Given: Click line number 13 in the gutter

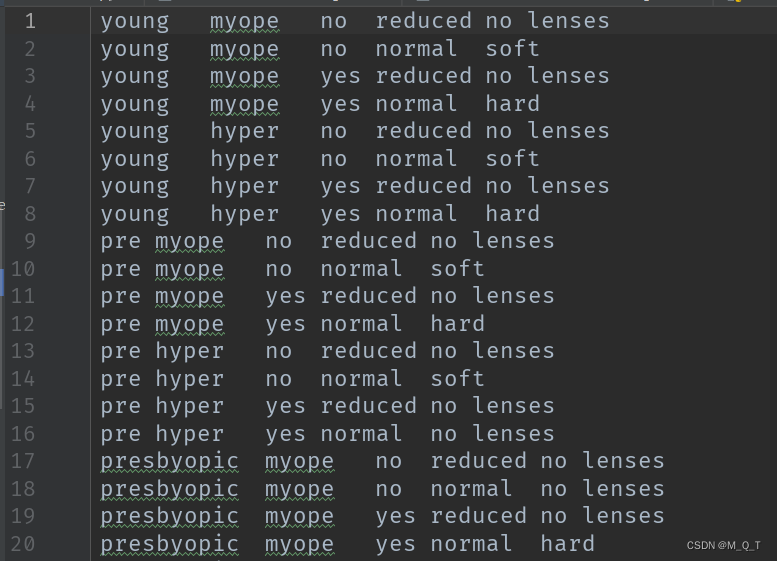Looking at the screenshot, I should tap(23, 351).
